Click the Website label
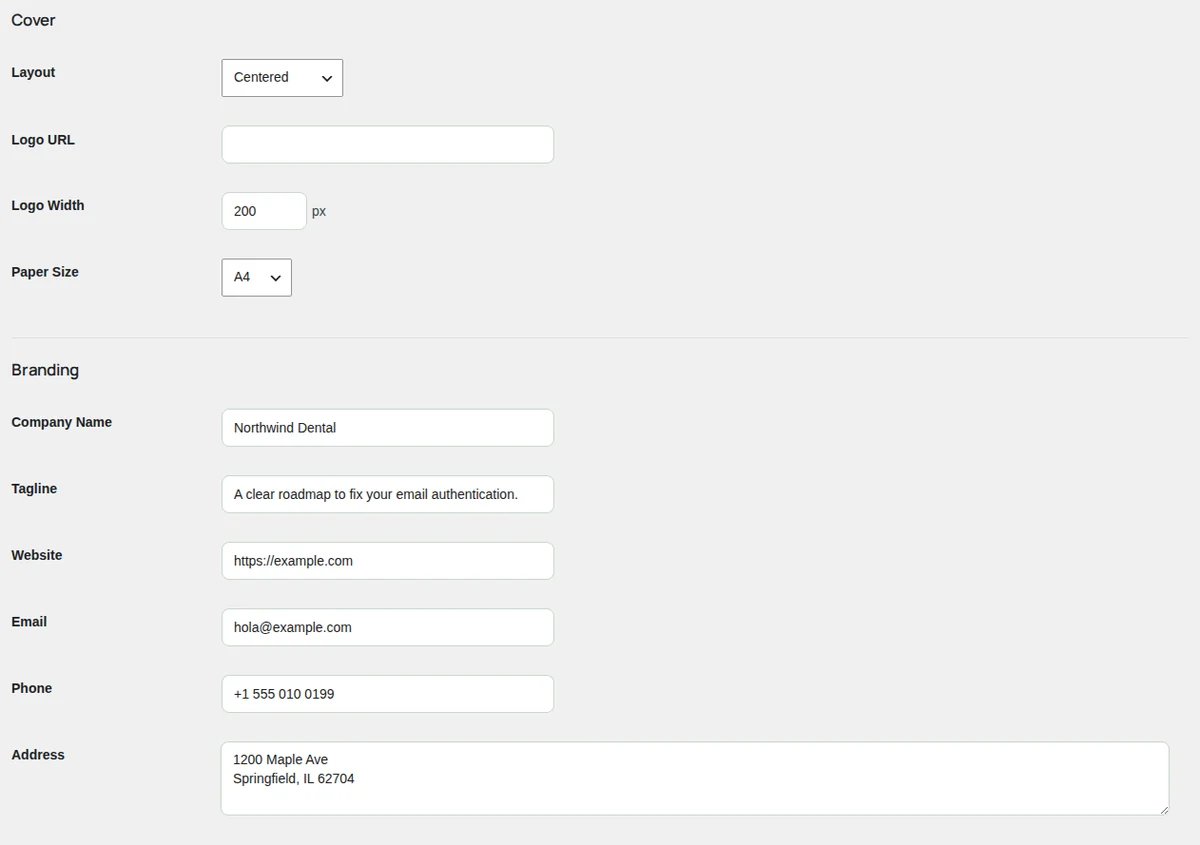The width and height of the screenshot is (1200, 845). click(x=37, y=555)
